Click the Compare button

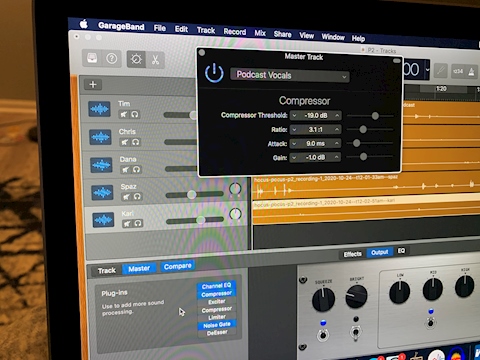tap(178, 266)
